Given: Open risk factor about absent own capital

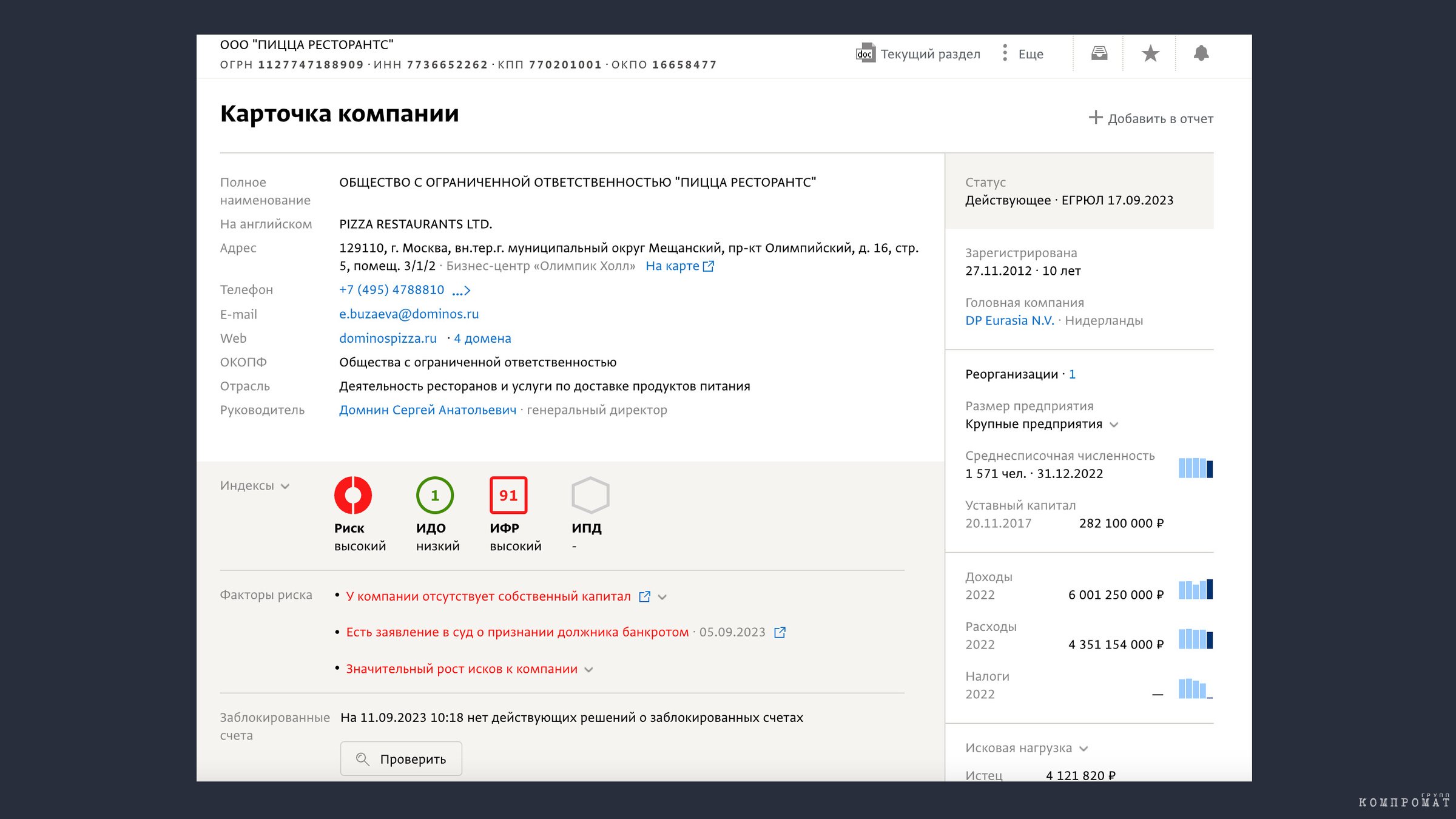Looking at the screenshot, I should point(488,596).
